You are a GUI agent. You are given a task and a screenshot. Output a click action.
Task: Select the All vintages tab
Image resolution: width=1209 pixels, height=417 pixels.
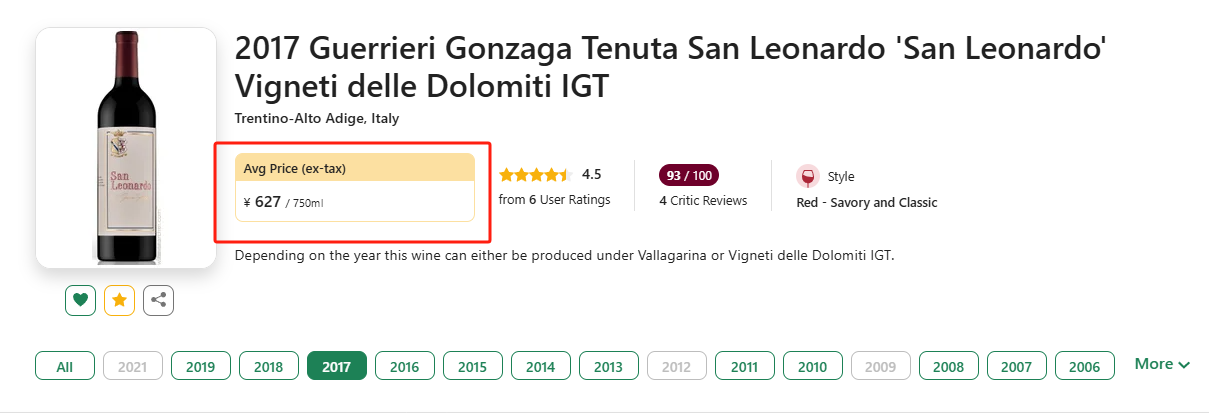click(x=65, y=367)
